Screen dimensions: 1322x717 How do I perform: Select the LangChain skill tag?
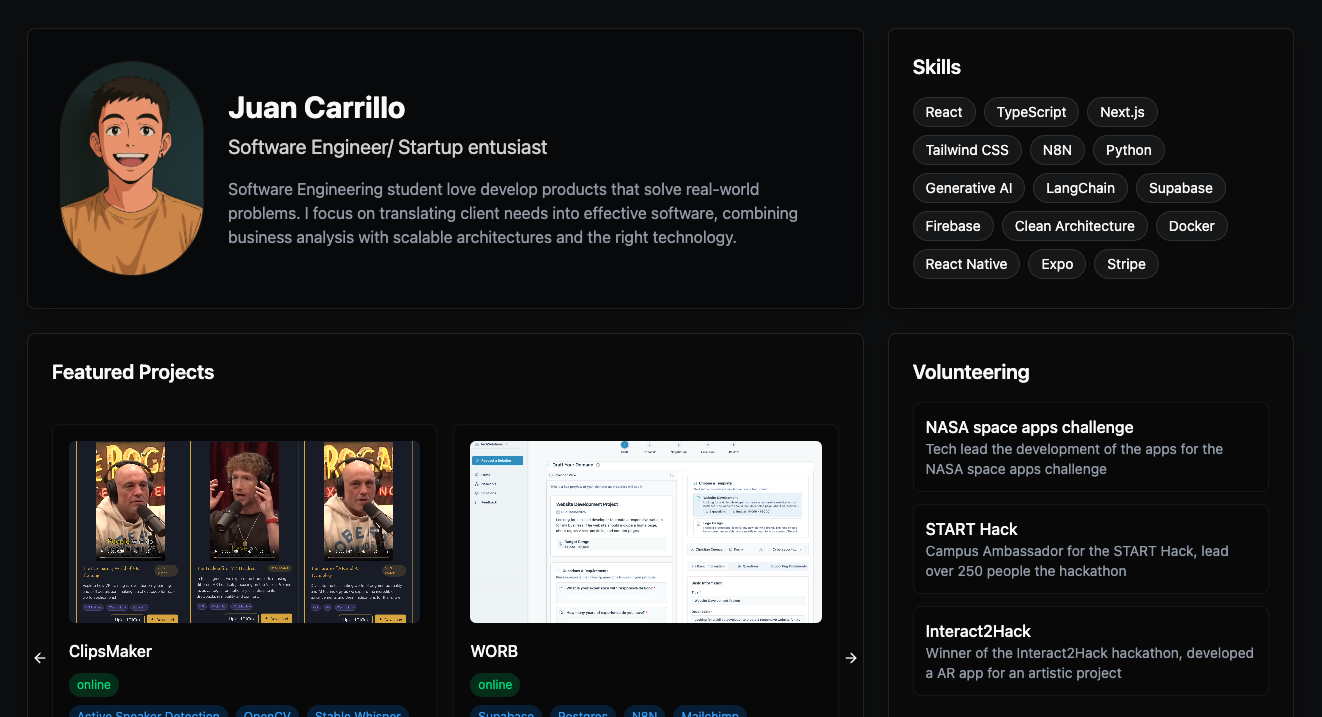coord(1080,188)
